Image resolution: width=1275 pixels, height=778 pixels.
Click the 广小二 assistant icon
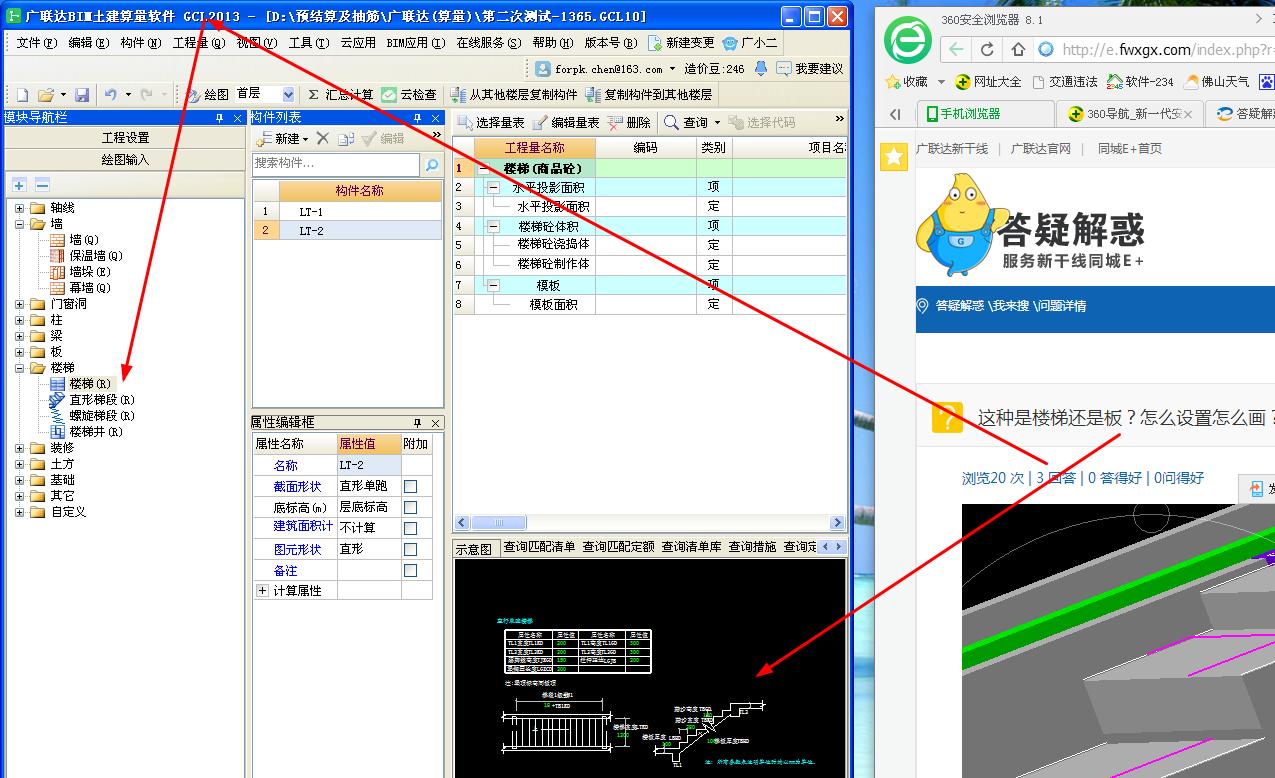[750, 43]
